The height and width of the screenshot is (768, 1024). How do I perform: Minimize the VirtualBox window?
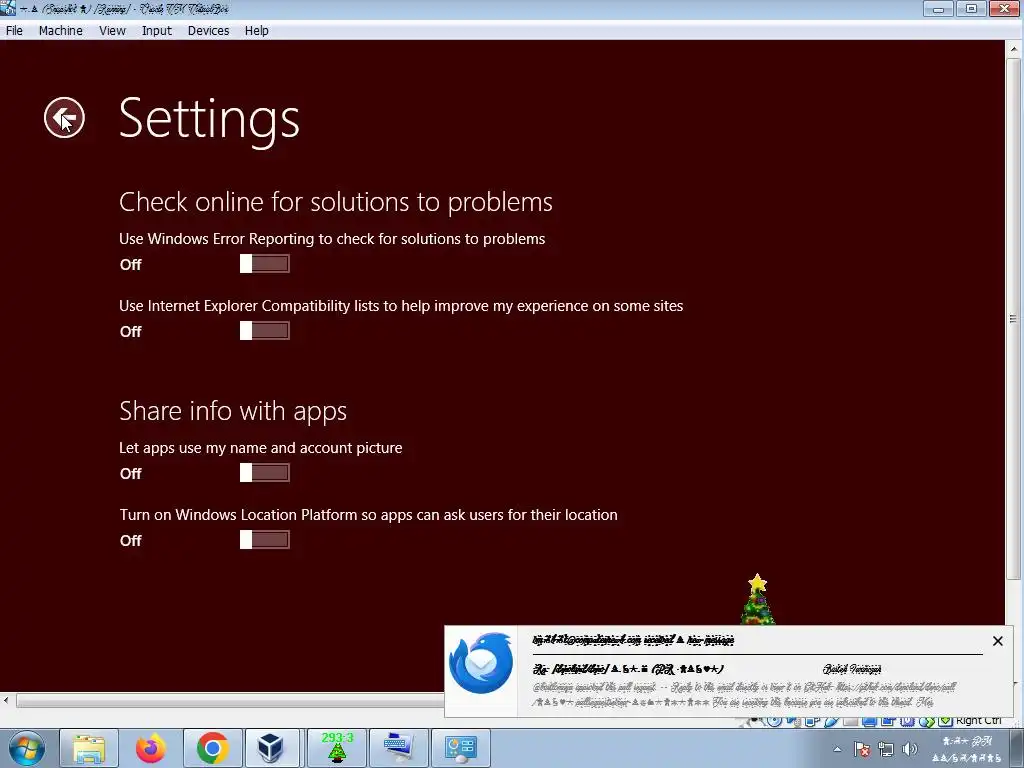[938, 8]
